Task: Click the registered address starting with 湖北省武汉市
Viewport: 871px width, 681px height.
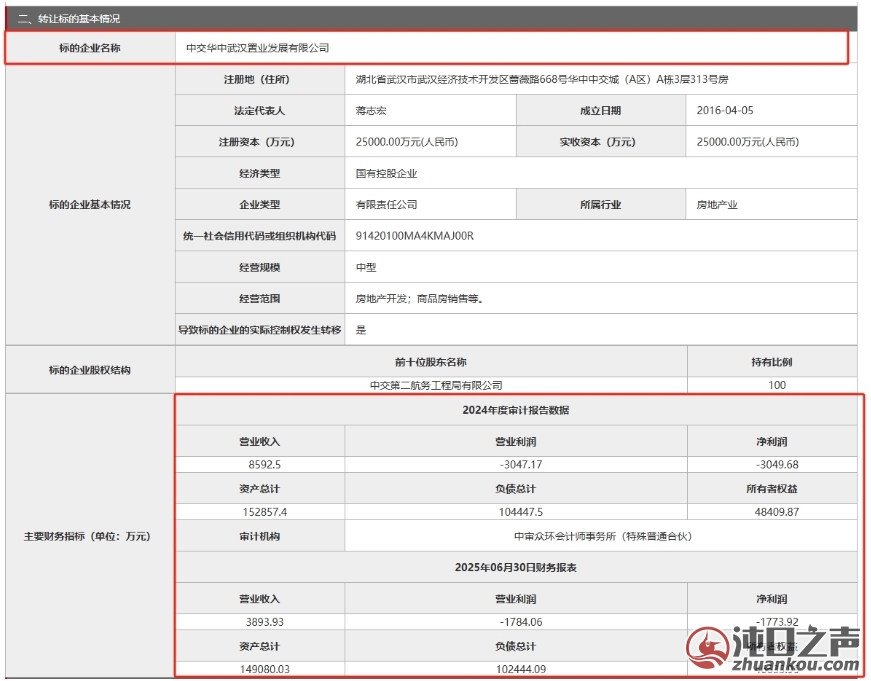Action: (542, 79)
